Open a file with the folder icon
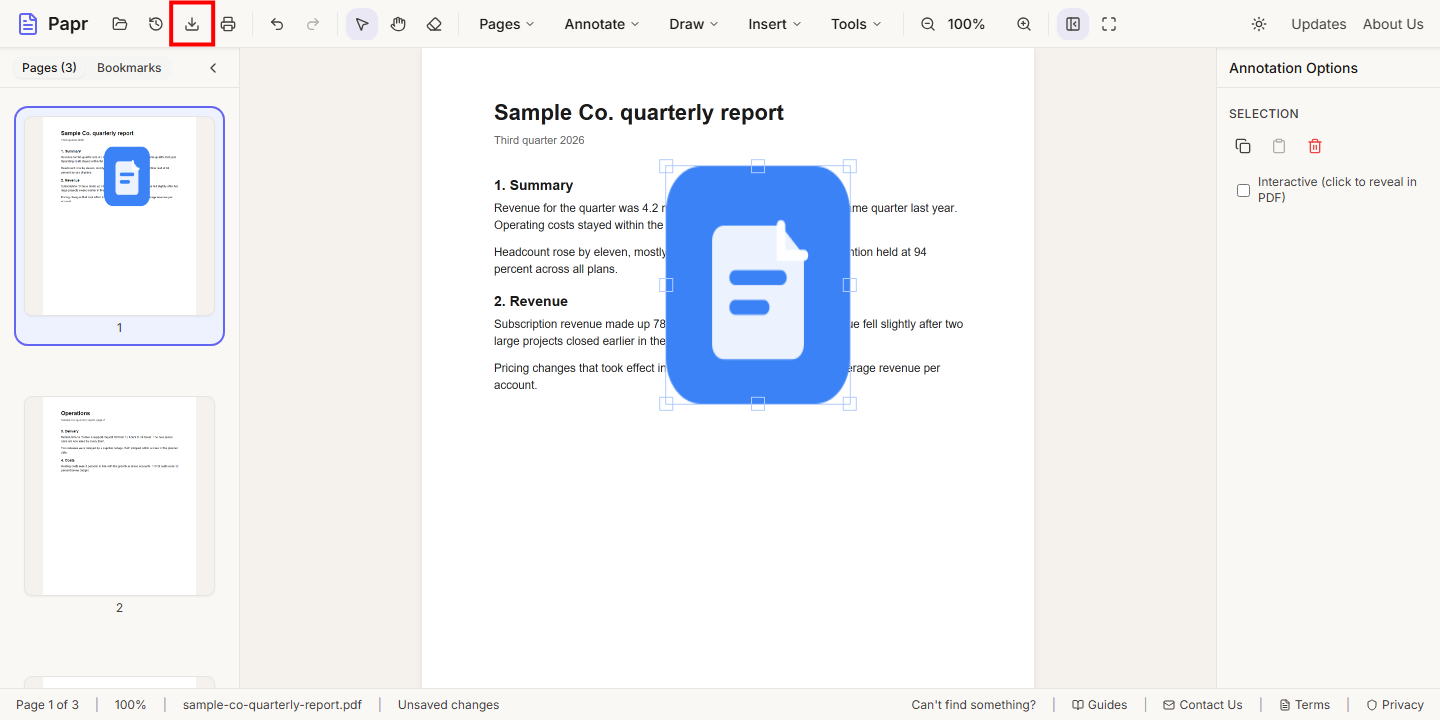The height and width of the screenshot is (720, 1440). click(x=120, y=24)
